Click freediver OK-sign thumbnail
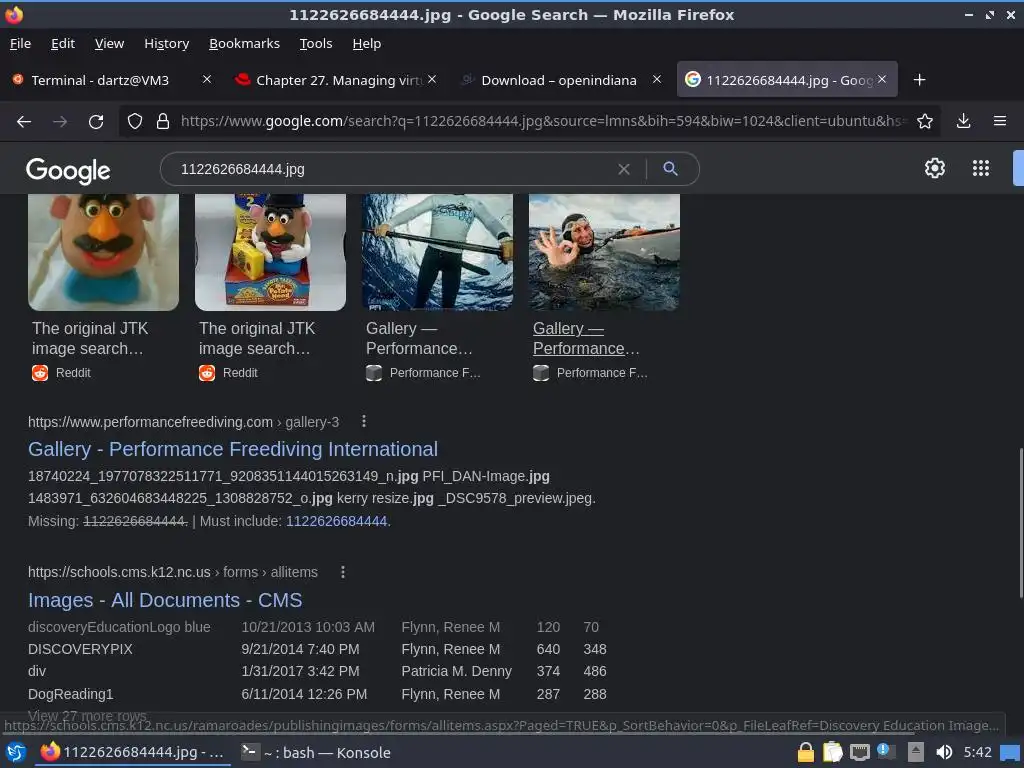Screen dimensions: 1024x768 tap(604, 252)
